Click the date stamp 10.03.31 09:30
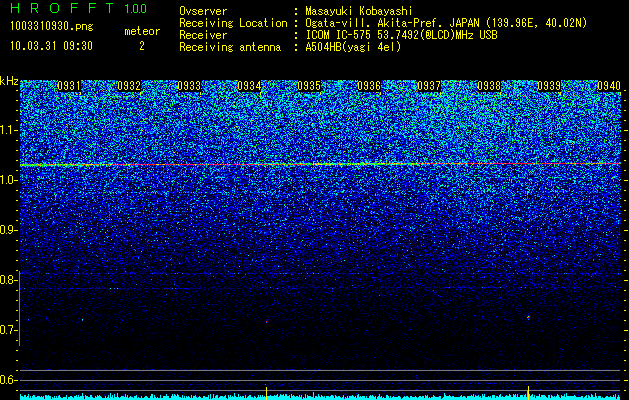629x400 pixels. 51,46
